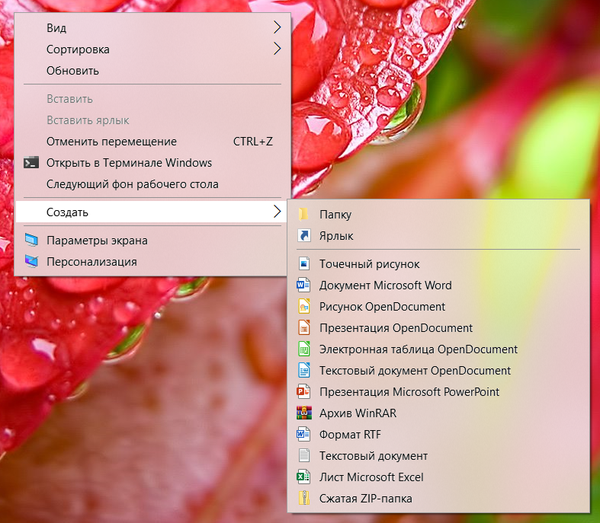Select Отменить перемещение menu entry

111,142
